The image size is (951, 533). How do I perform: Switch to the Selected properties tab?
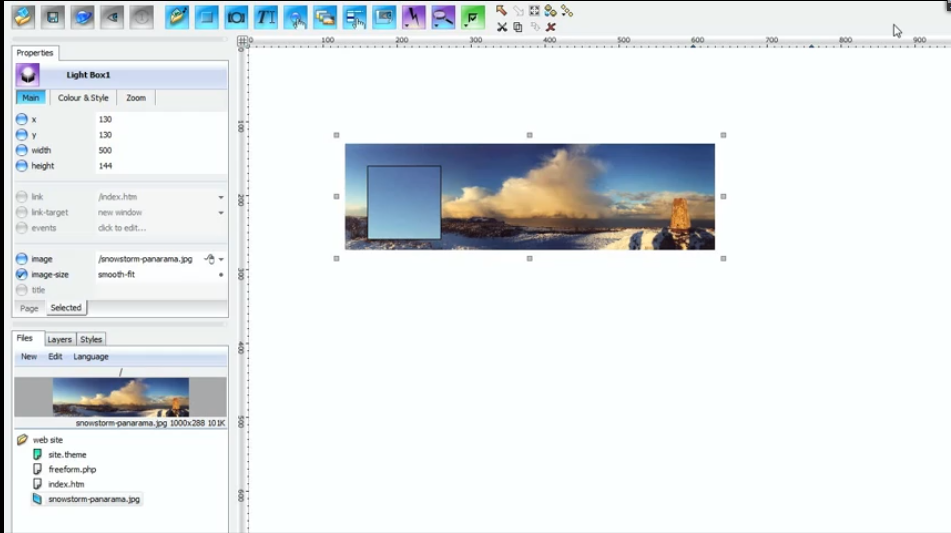click(66, 307)
